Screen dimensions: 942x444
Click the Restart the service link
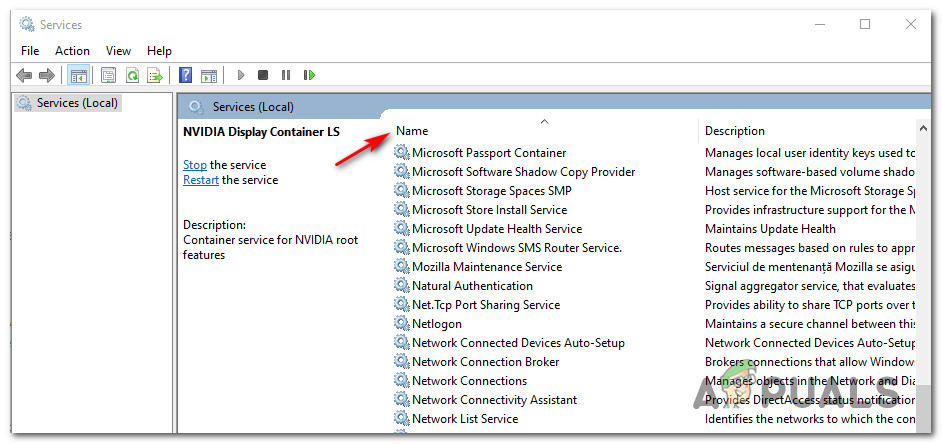click(201, 180)
